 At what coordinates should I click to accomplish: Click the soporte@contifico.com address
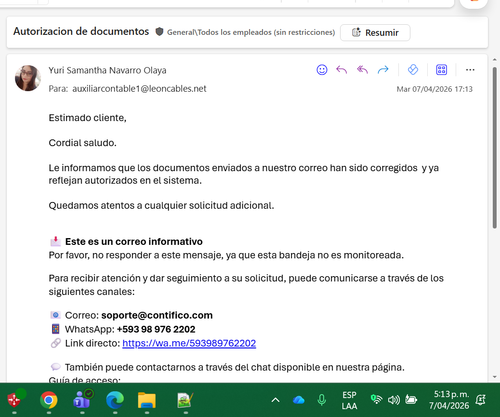(157, 315)
